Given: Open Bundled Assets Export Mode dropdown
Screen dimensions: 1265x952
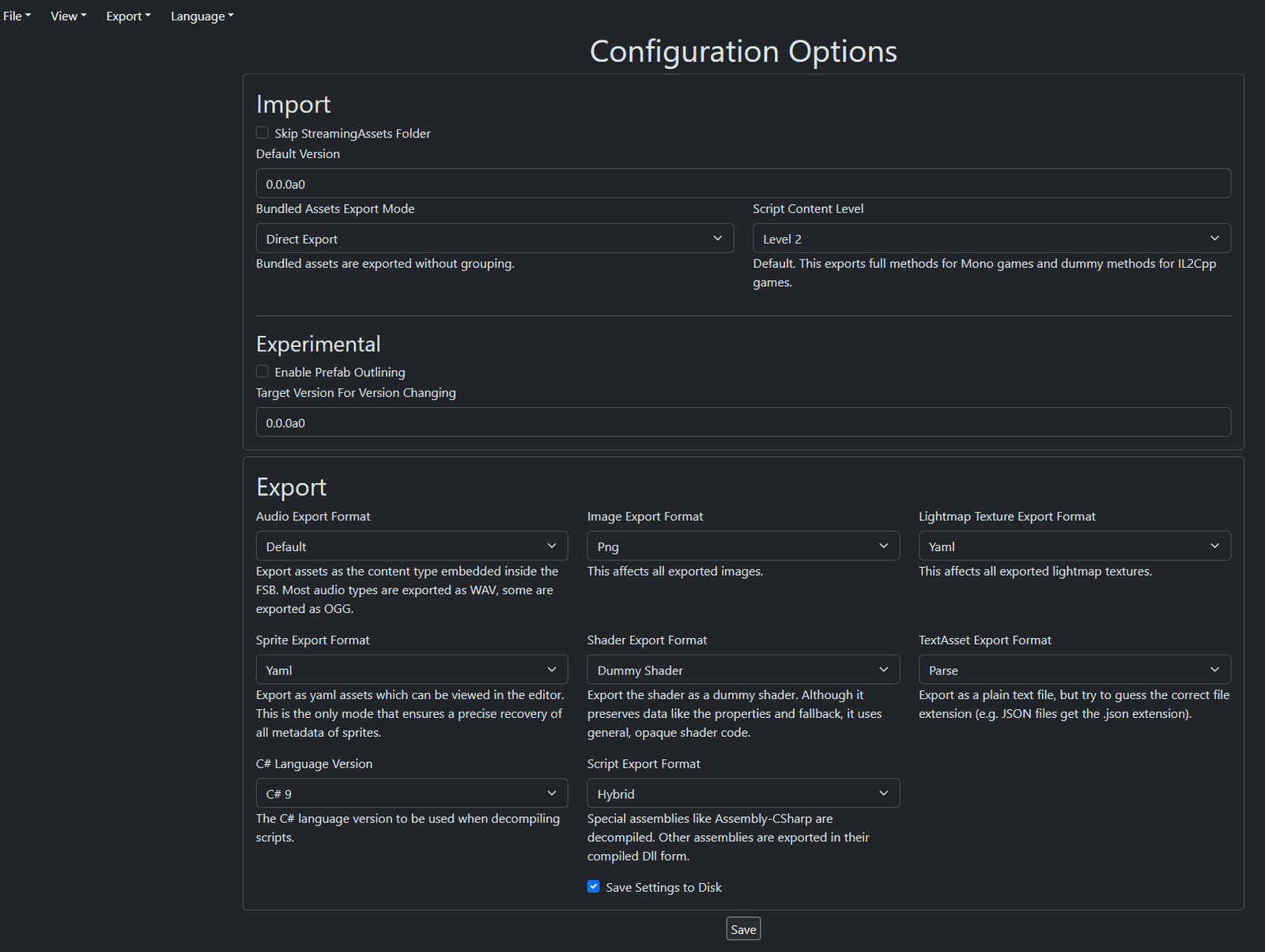Looking at the screenshot, I should click(x=494, y=239).
